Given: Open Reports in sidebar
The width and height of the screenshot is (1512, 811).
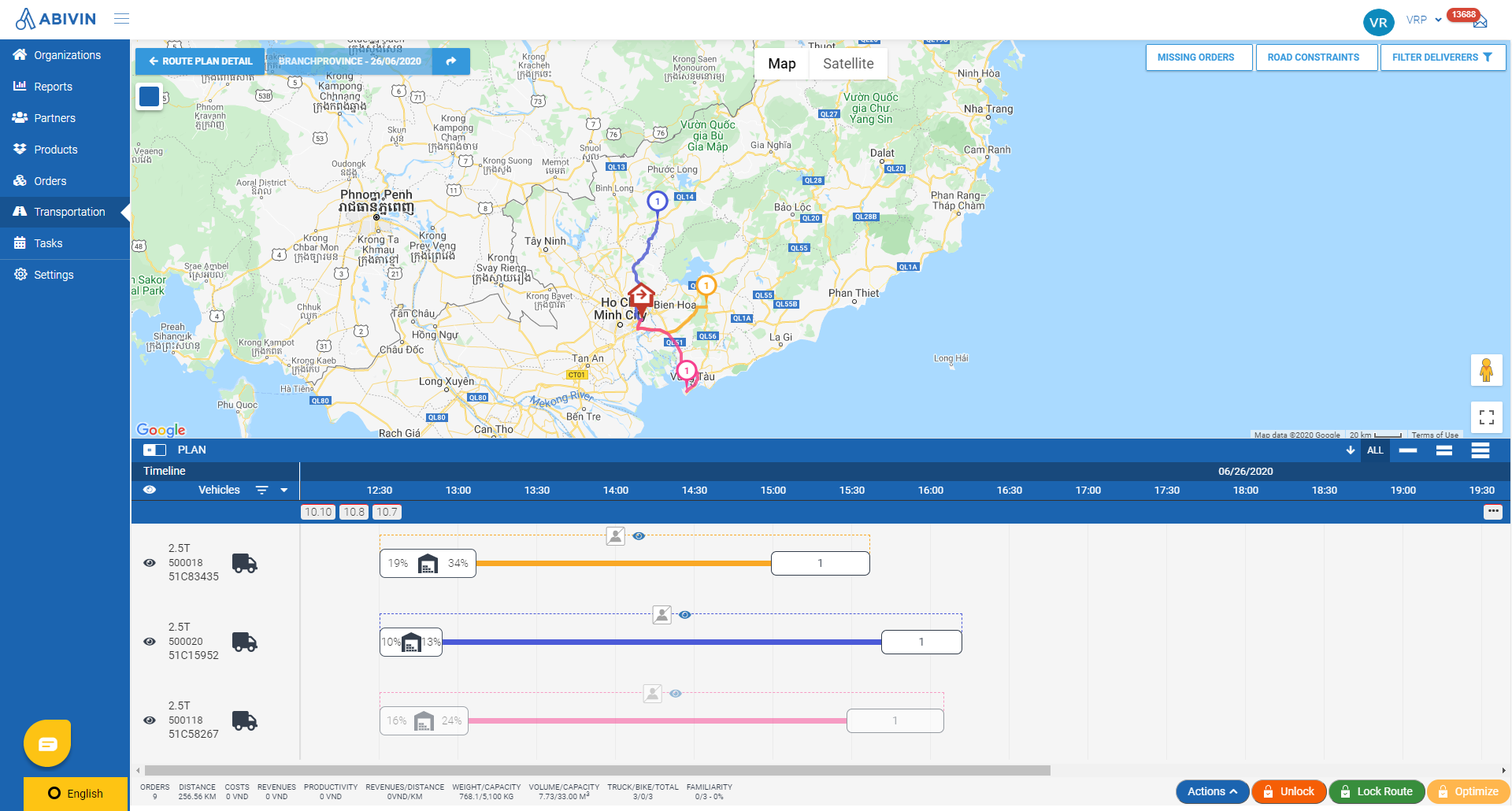Looking at the screenshot, I should [x=65, y=87].
